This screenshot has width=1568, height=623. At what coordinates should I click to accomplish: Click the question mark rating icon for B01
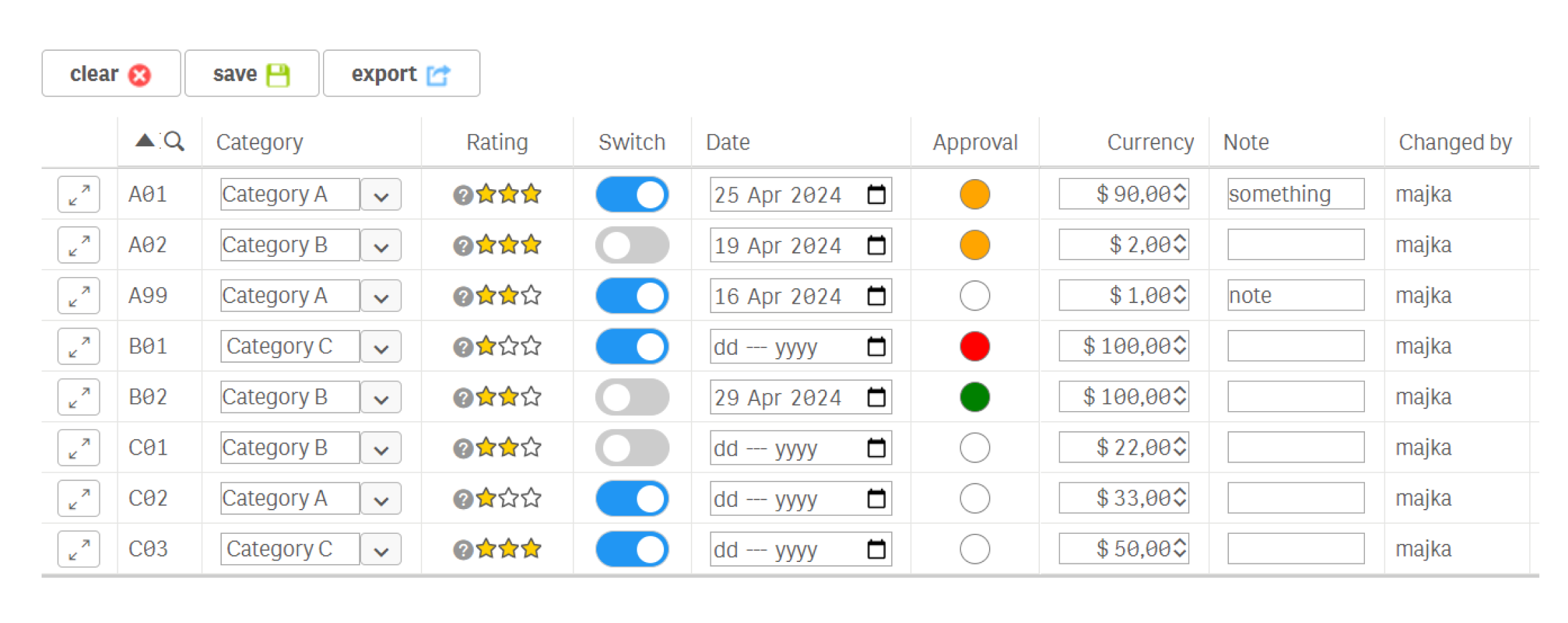pos(462,347)
